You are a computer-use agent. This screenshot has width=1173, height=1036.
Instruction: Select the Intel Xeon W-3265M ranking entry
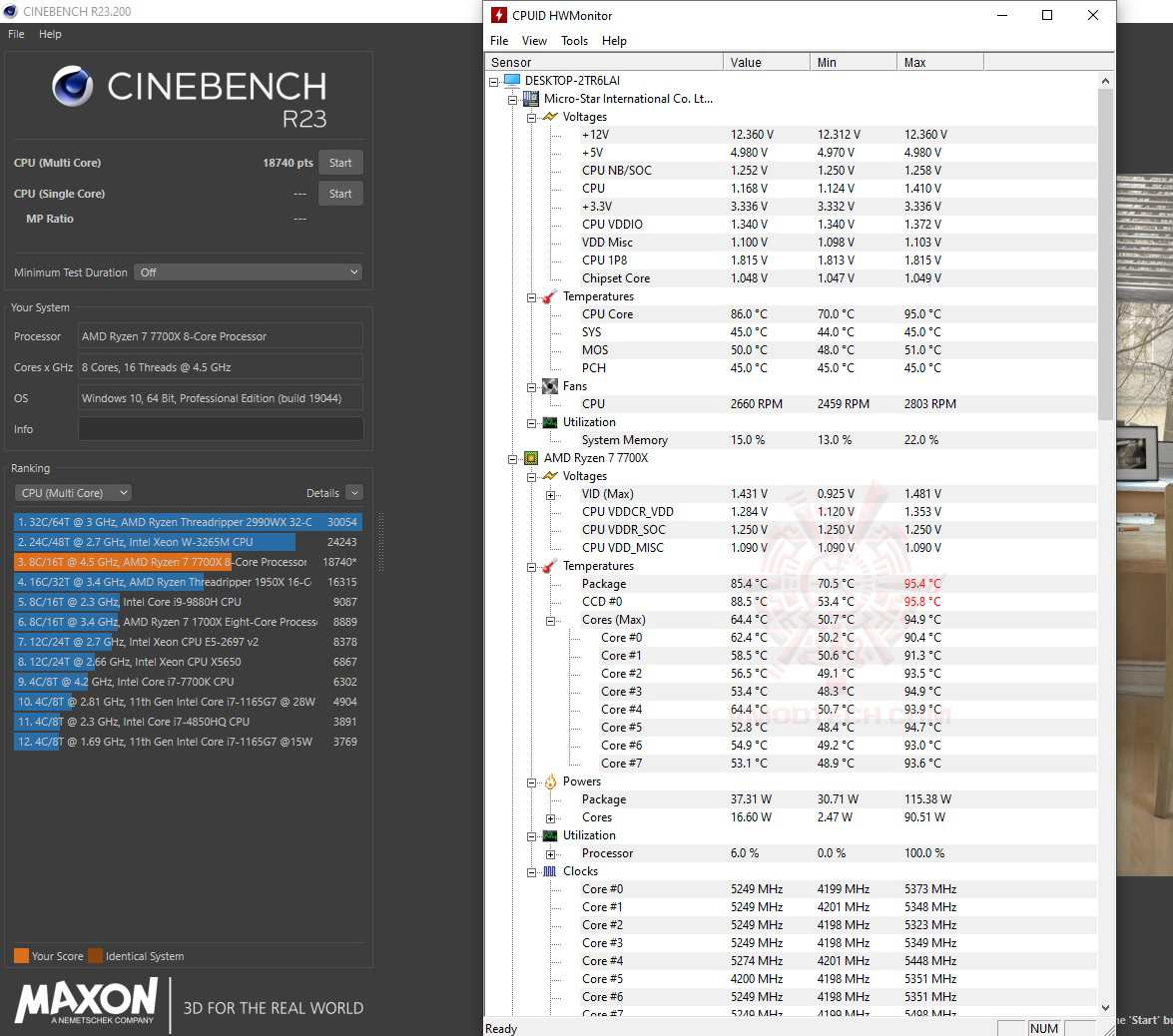(188, 542)
